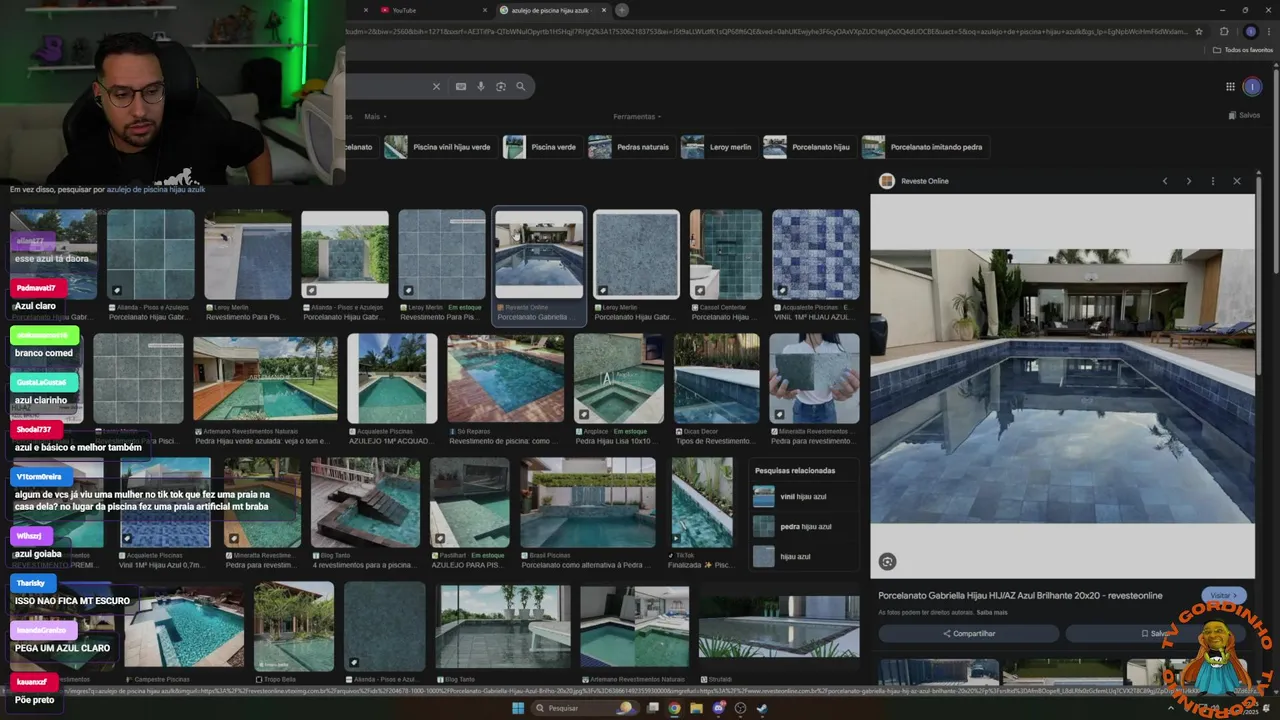Open Discord from the taskbar
This screenshot has height=720, width=1280.
pos(719,708)
